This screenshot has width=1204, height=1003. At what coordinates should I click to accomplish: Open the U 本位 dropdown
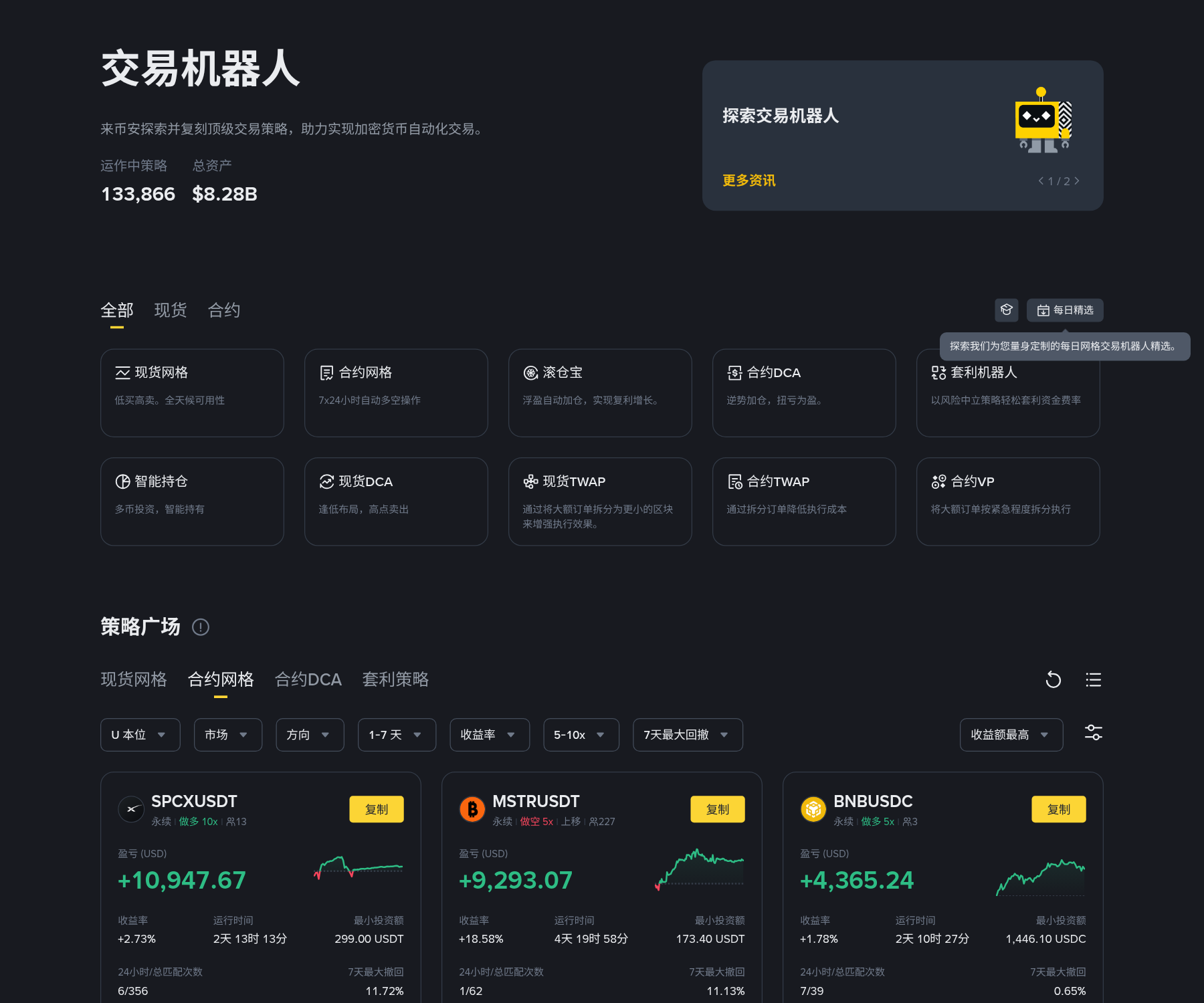(140, 735)
